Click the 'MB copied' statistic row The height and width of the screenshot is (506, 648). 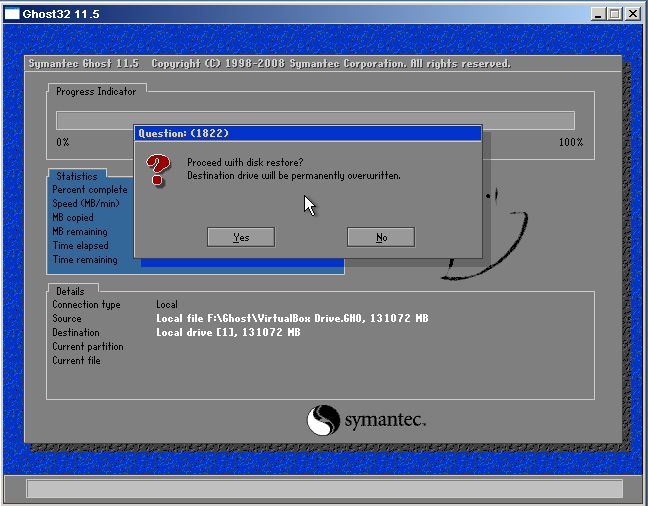coord(73,217)
